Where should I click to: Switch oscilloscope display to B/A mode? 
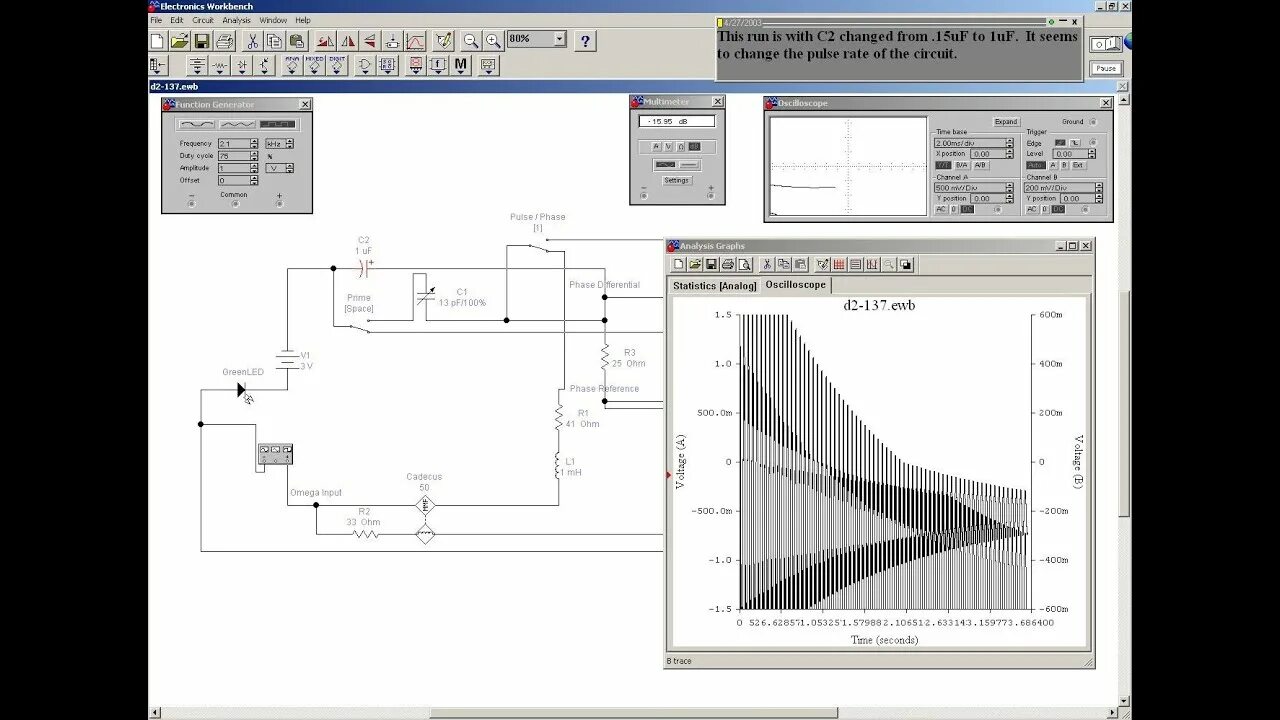coord(961,165)
